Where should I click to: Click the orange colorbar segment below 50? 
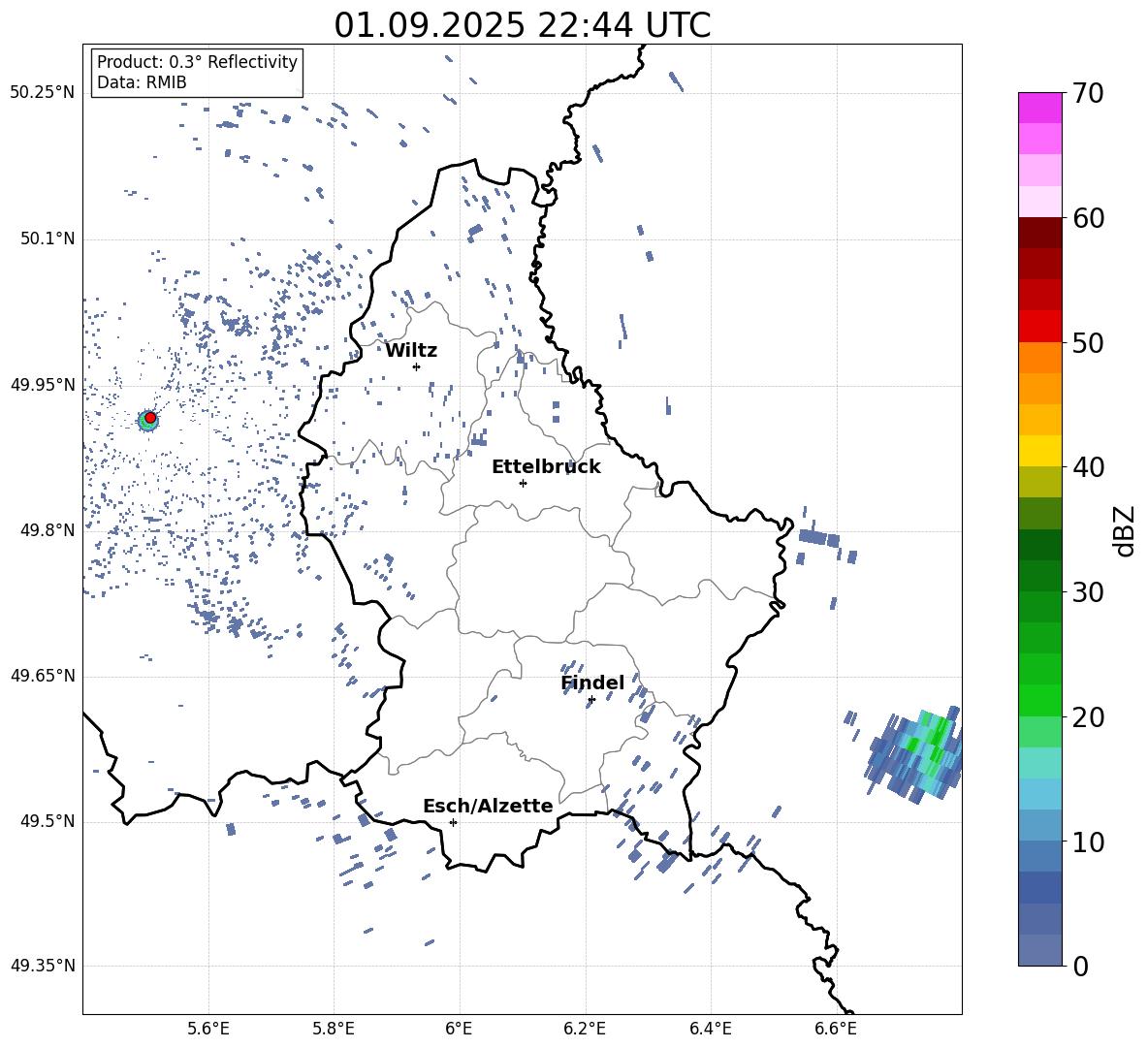[x=1040, y=358]
